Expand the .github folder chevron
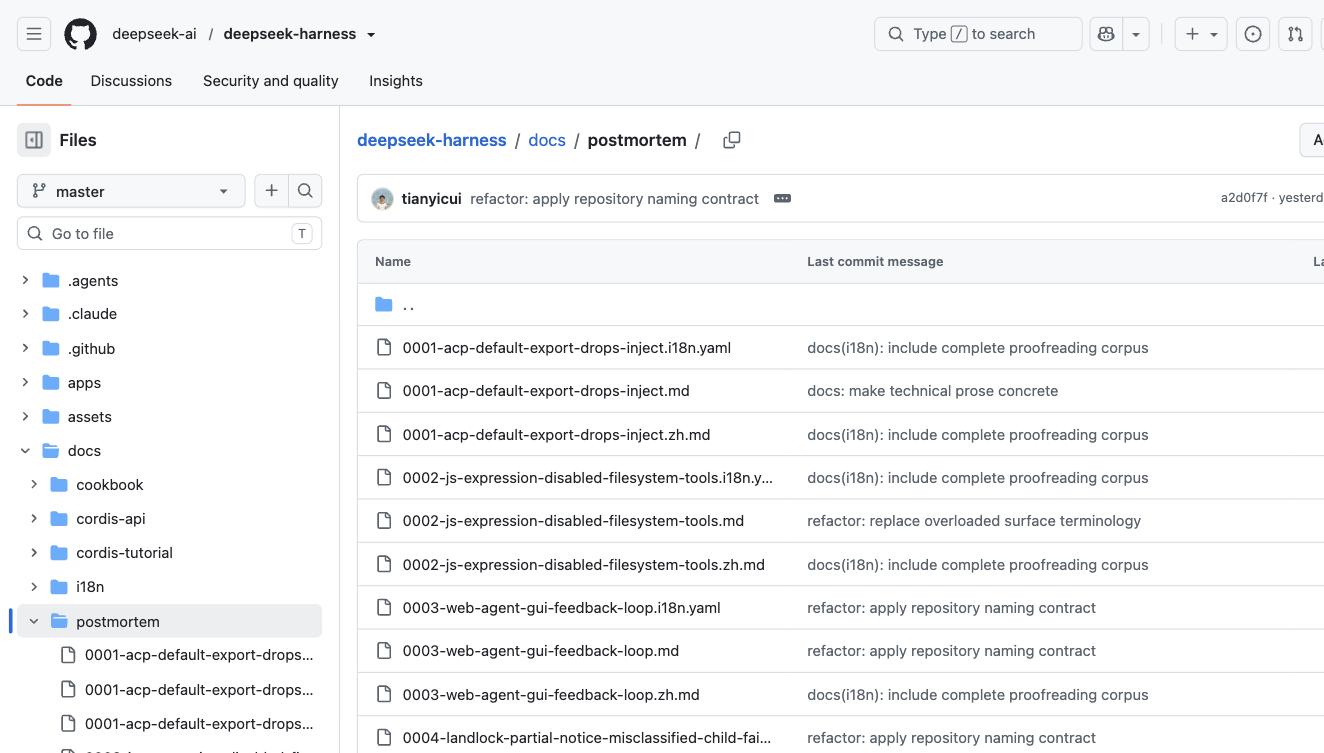Image resolution: width=1324 pixels, height=753 pixels. coord(26,349)
